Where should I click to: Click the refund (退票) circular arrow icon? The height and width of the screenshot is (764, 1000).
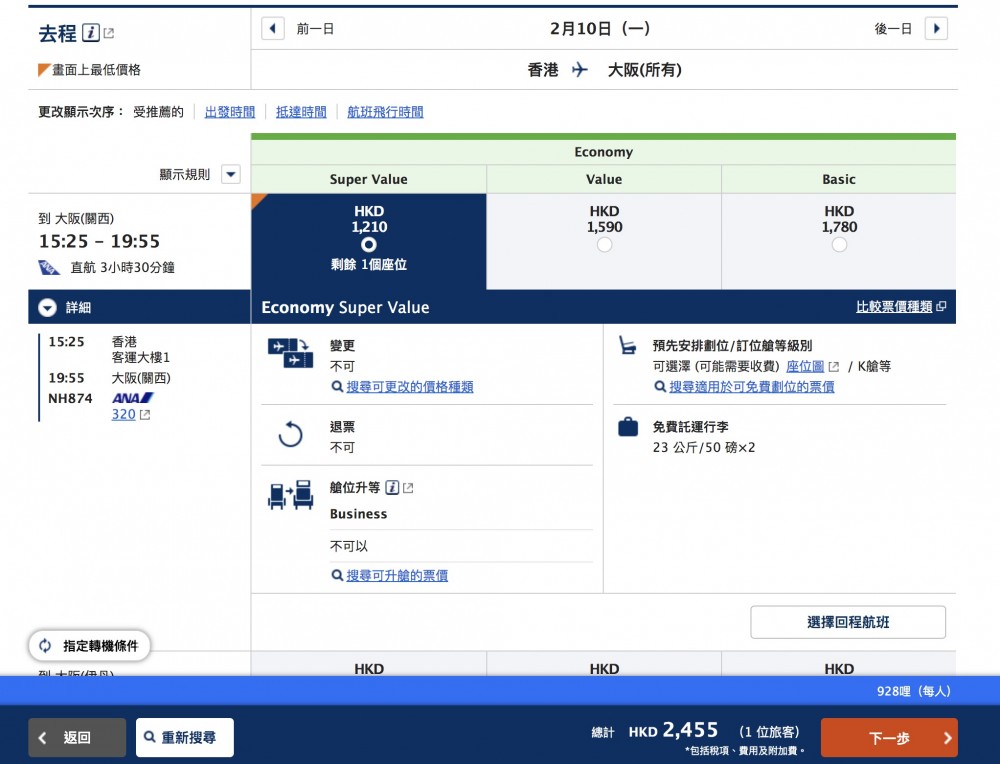click(x=290, y=435)
